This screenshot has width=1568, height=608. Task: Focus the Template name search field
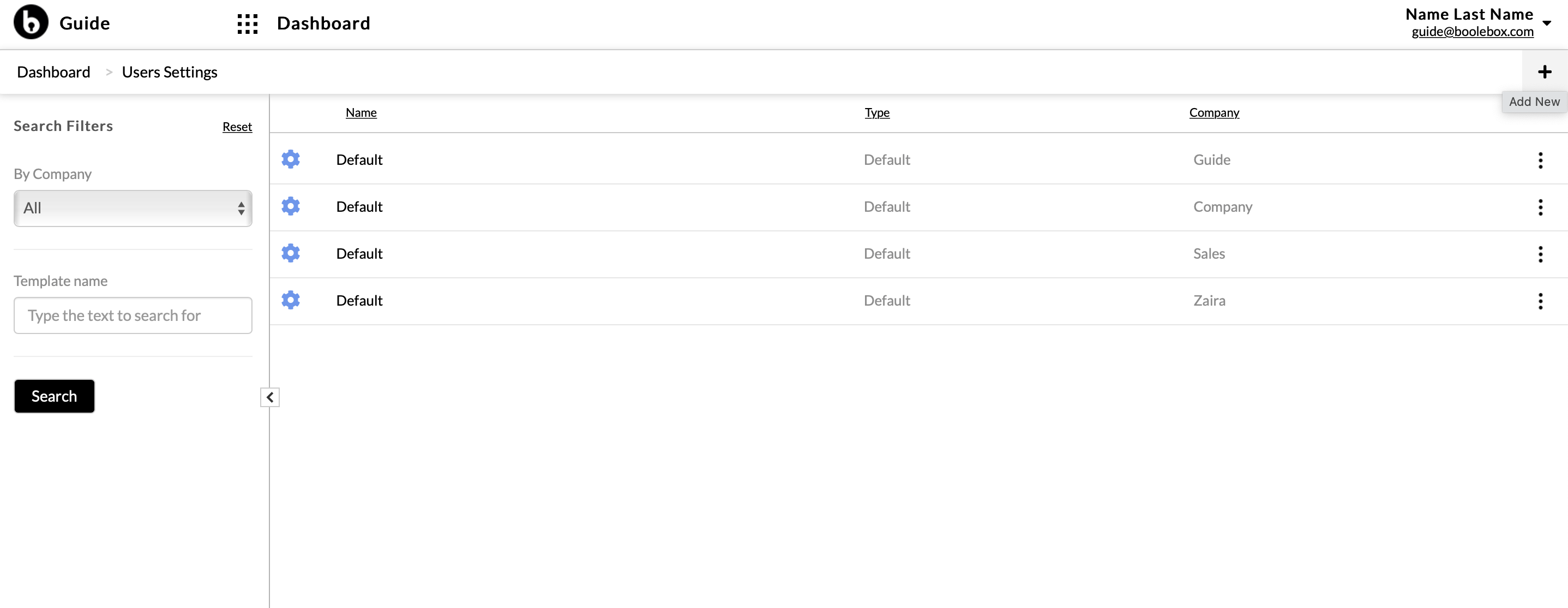(133, 315)
